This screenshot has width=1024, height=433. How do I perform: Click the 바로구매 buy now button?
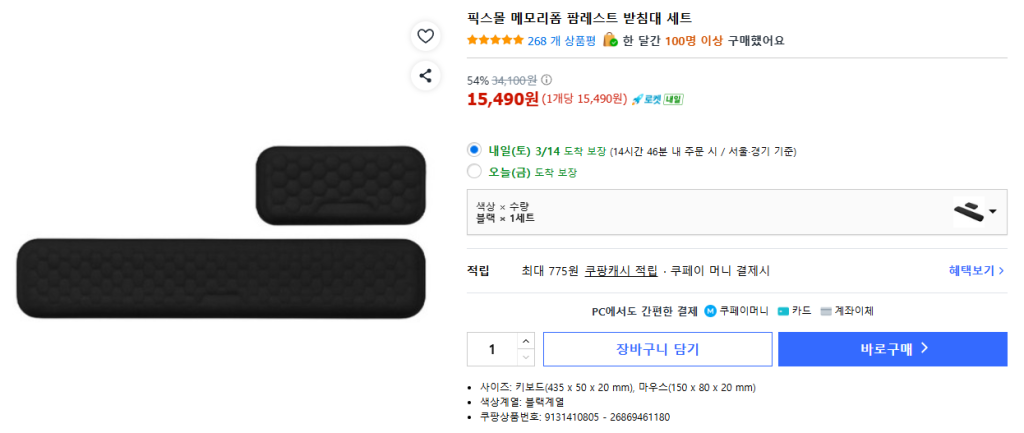[x=892, y=349]
